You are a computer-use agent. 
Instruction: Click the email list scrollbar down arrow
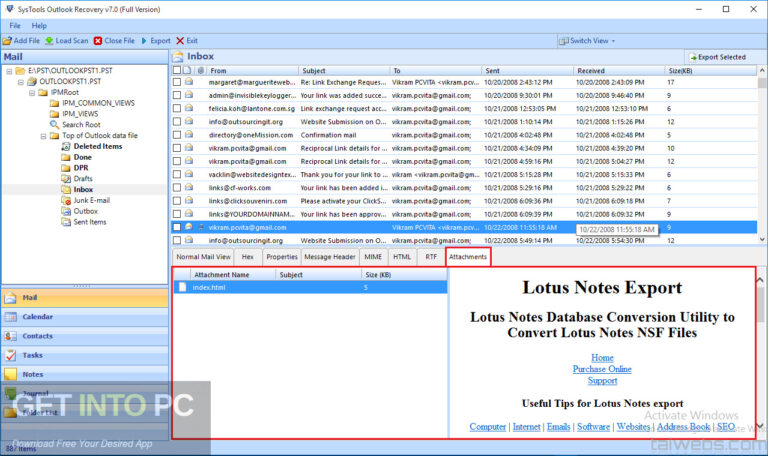[762, 239]
